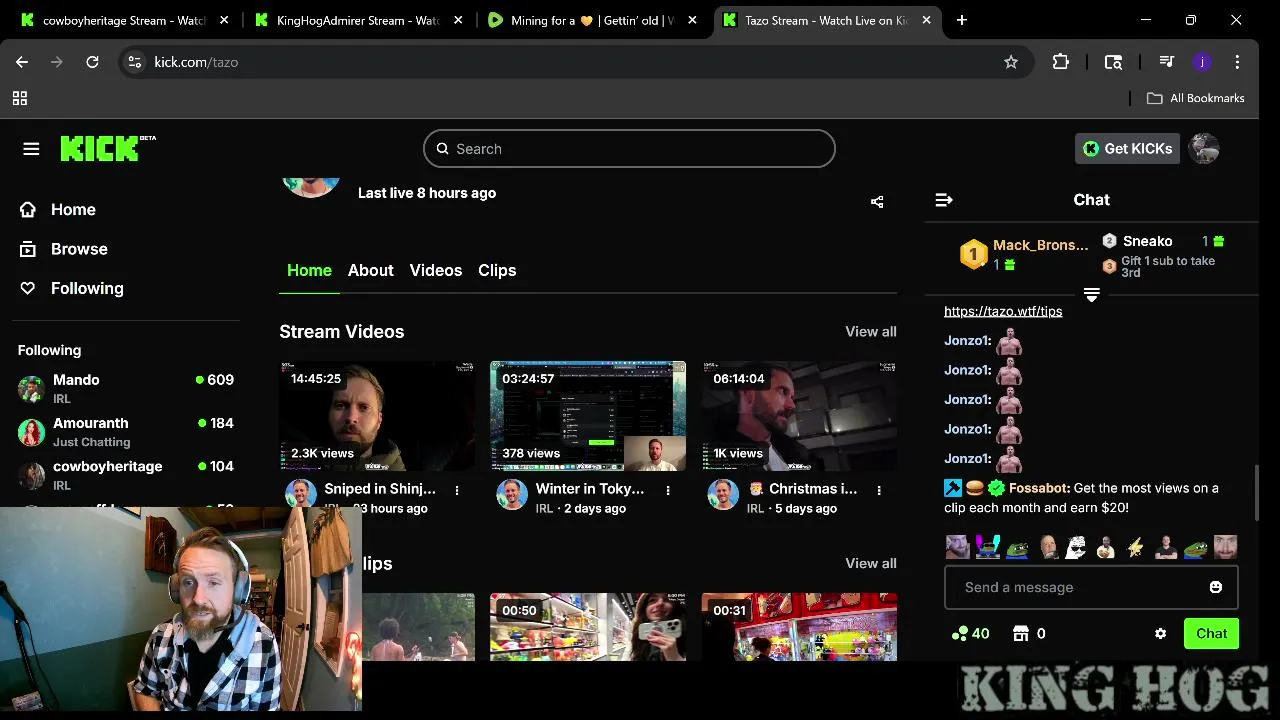This screenshot has height=720, width=1280.
Task: Open the apps grid in bookmarks bar
Action: click(20, 98)
